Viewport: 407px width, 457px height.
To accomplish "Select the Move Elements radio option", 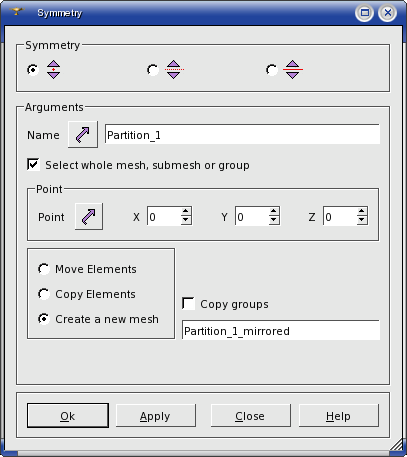I will click(x=44, y=269).
